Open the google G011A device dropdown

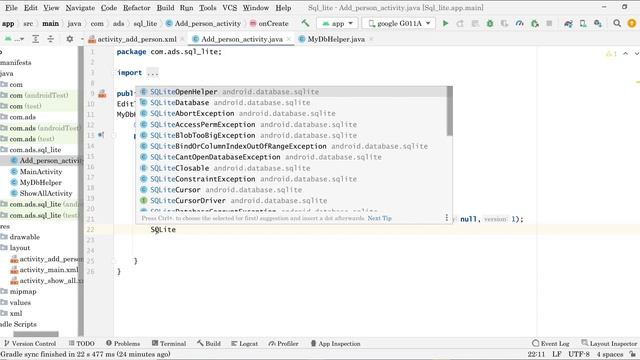[400, 23]
